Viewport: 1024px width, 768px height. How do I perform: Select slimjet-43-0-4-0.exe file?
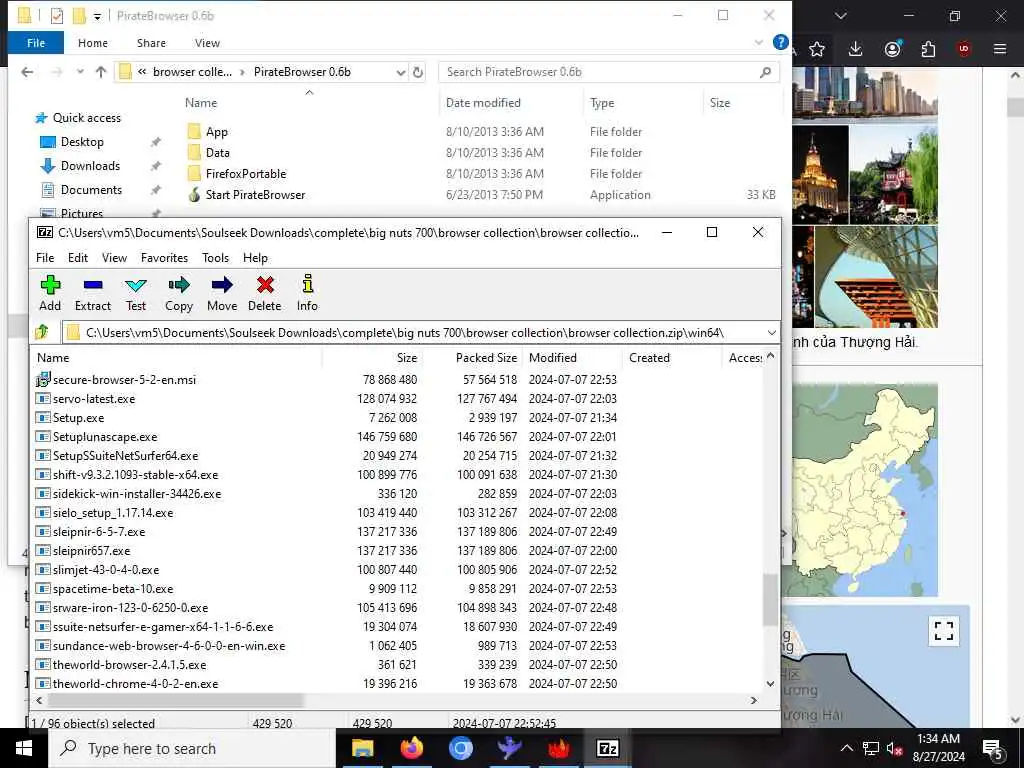(106, 569)
